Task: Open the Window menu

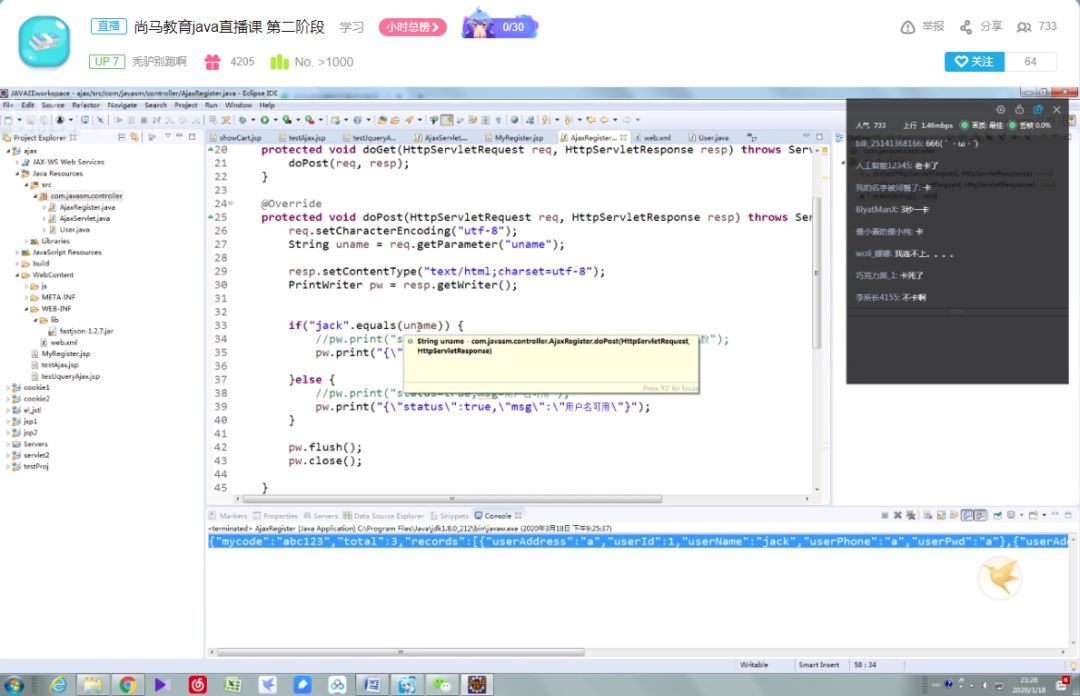Action: (238, 105)
